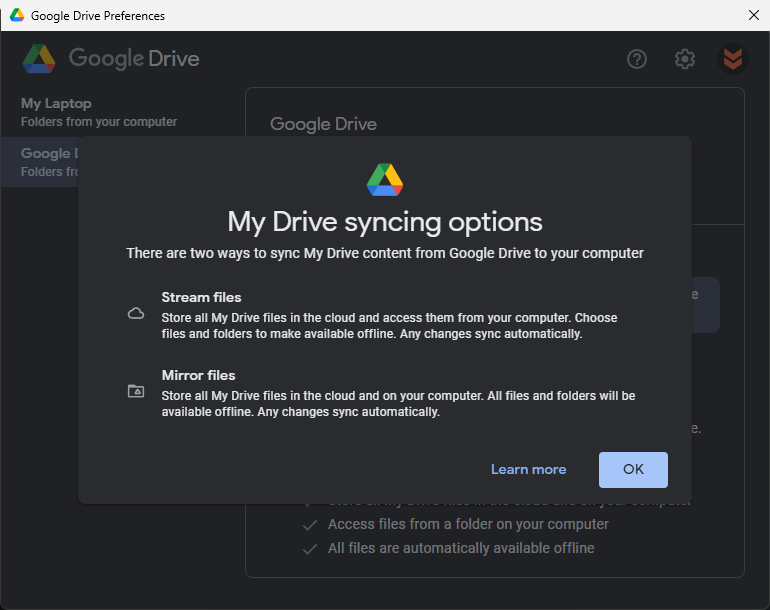Viewport: 770px width, 610px height.
Task: Click the Drive logo atop the dialog
Action: point(385,179)
